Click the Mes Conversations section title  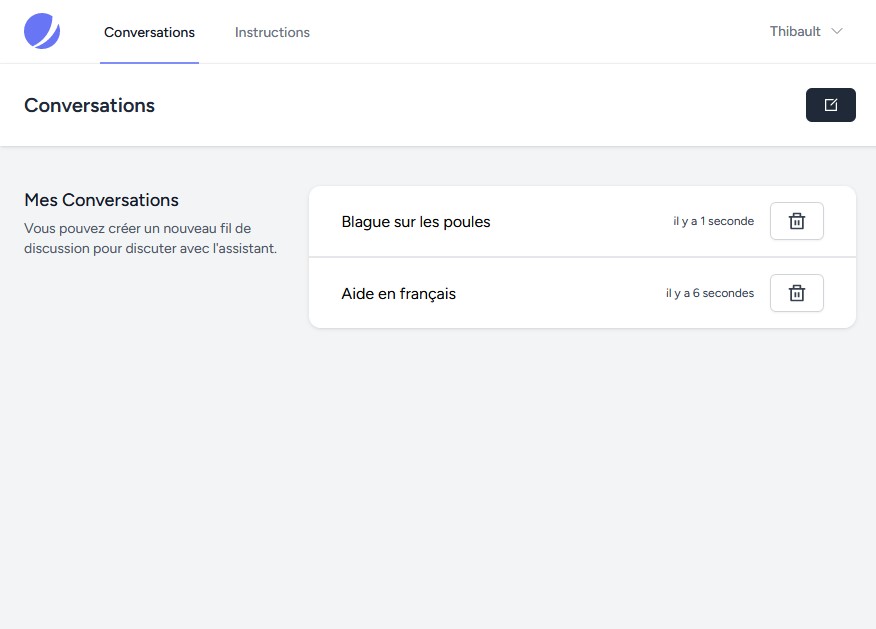coord(101,200)
